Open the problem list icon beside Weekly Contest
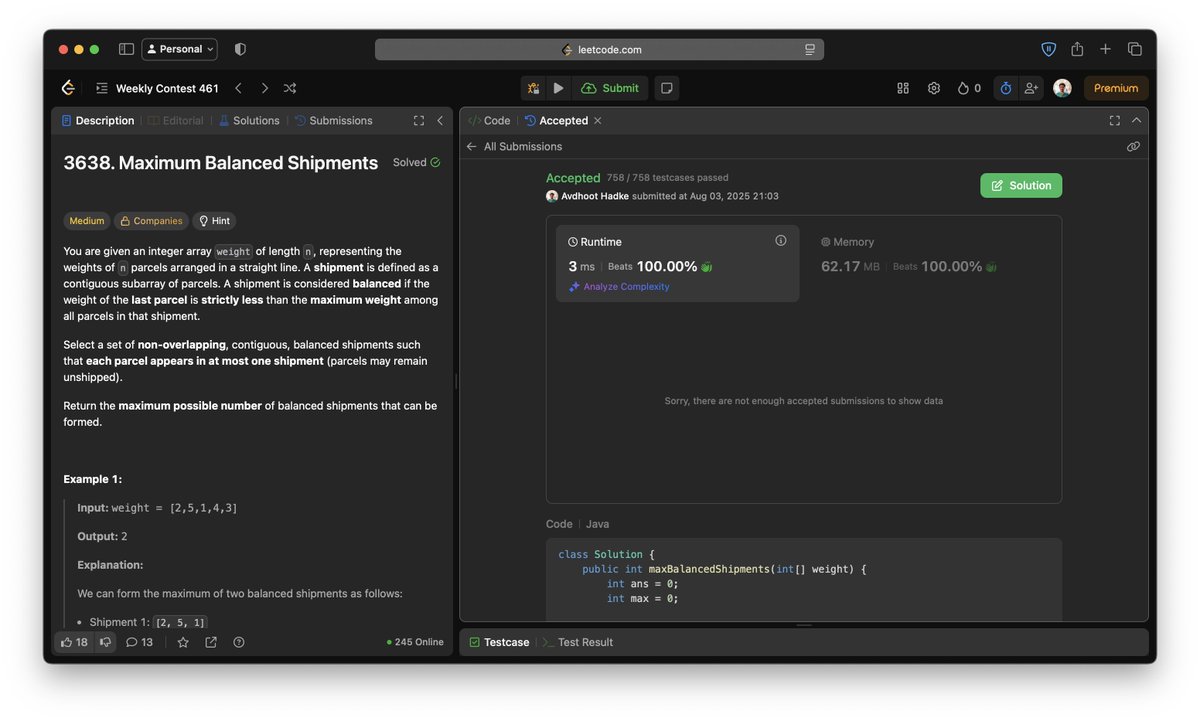The width and height of the screenshot is (1200, 721). point(101,88)
